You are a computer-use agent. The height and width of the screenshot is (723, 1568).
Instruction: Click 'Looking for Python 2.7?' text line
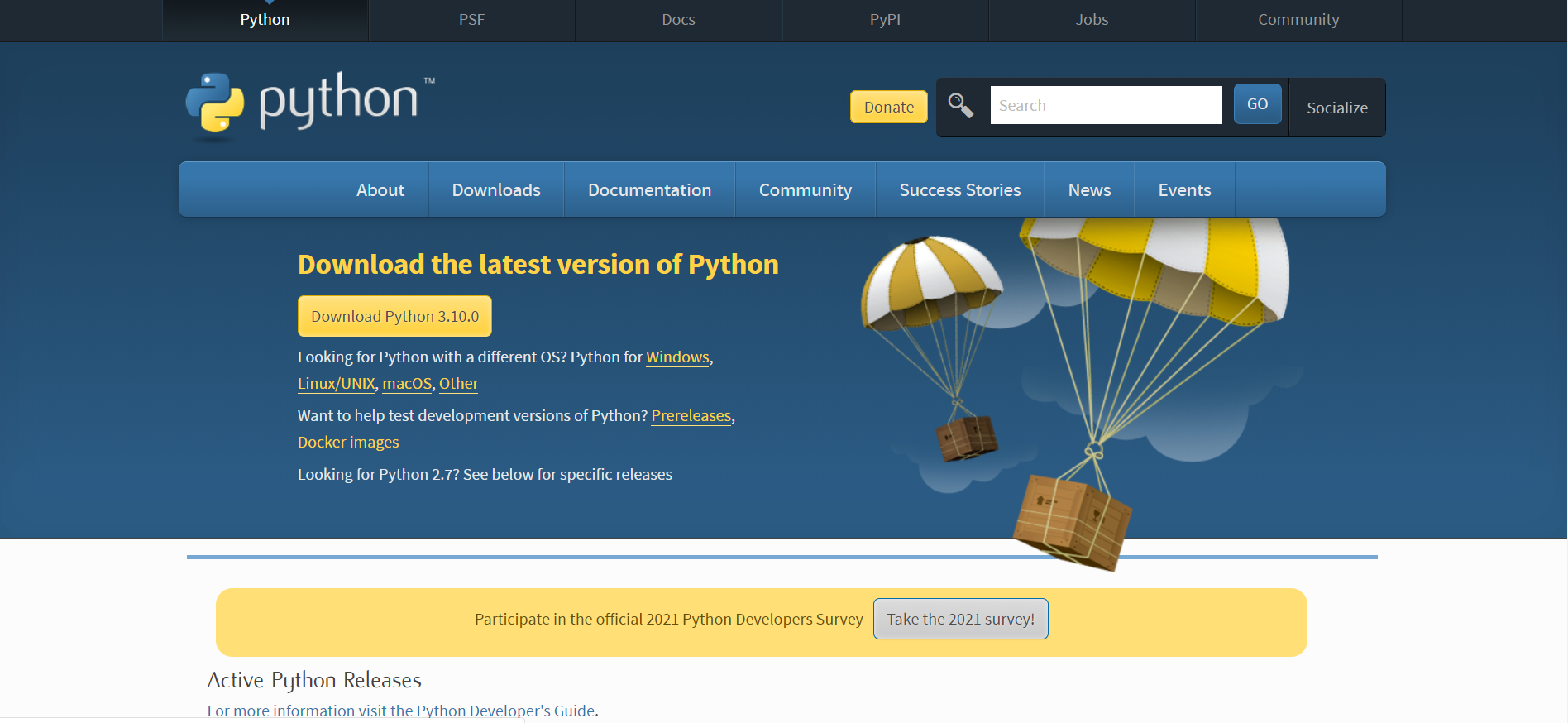tap(485, 475)
